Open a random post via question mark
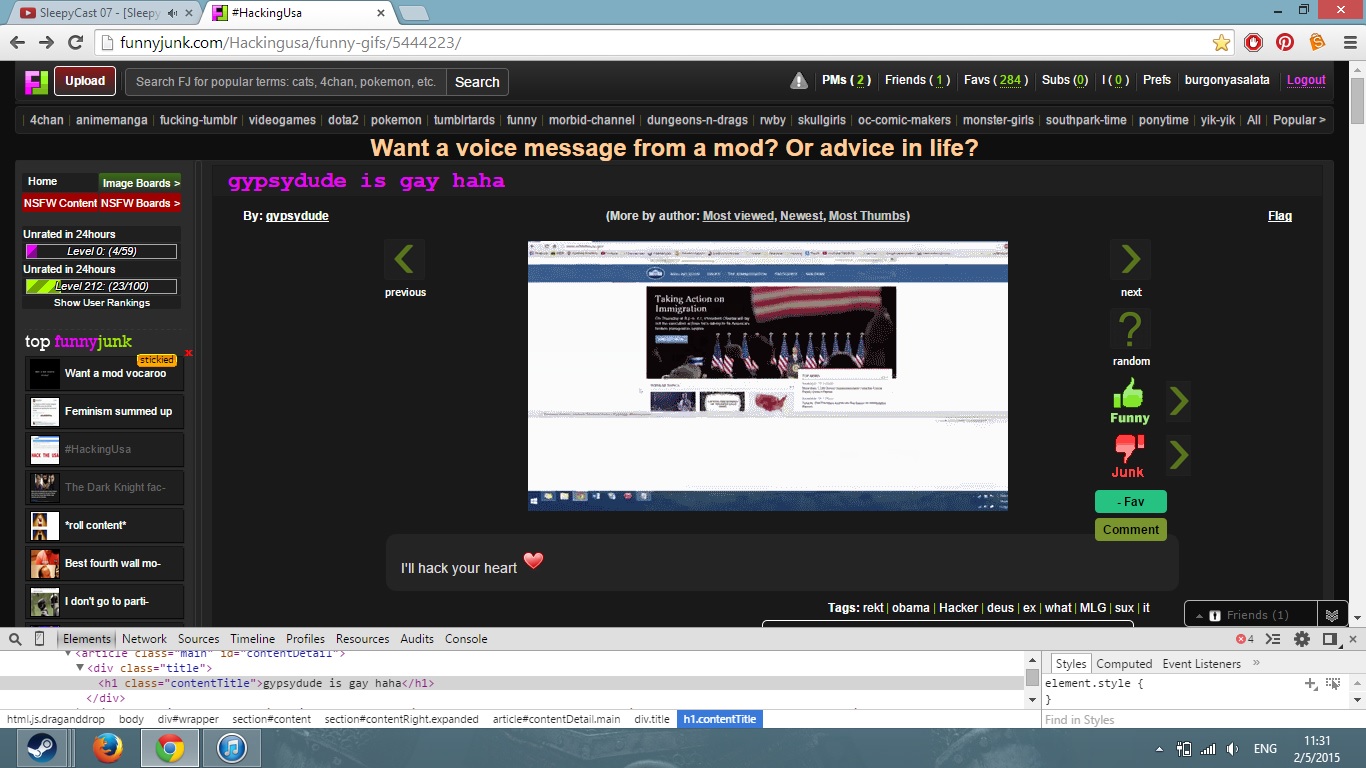Image resolution: width=1366 pixels, height=768 pixels. [1130, 329]
